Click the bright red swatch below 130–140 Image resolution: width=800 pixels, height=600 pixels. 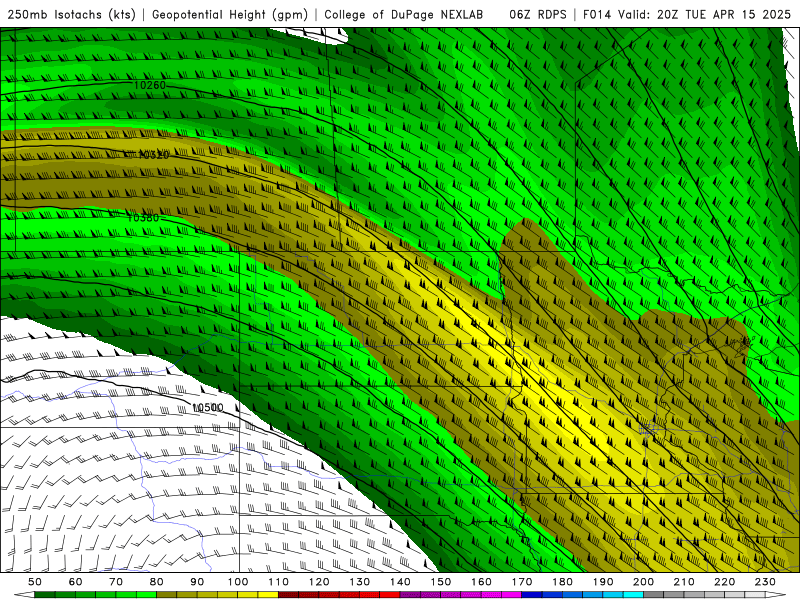tap(390, 595)
